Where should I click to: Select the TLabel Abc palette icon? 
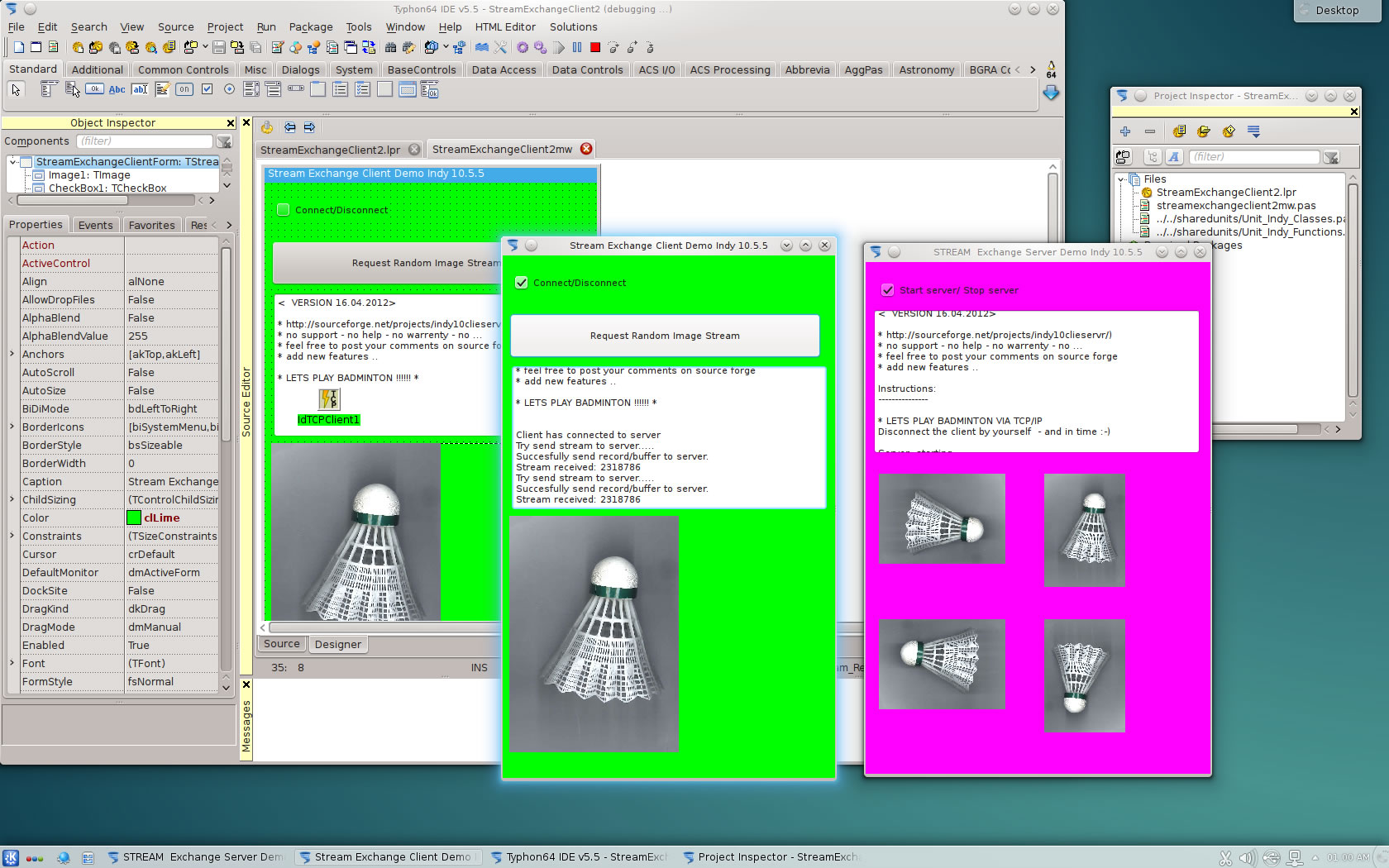[x=117, y=89]
